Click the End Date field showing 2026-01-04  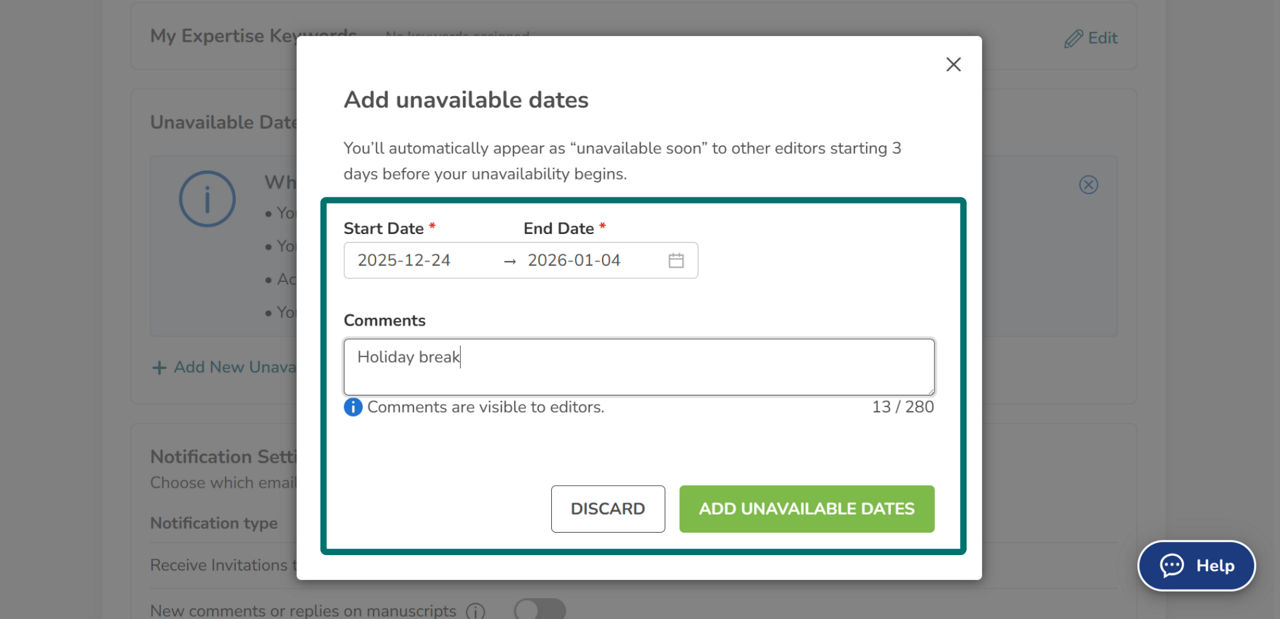[x=590, y=260]
